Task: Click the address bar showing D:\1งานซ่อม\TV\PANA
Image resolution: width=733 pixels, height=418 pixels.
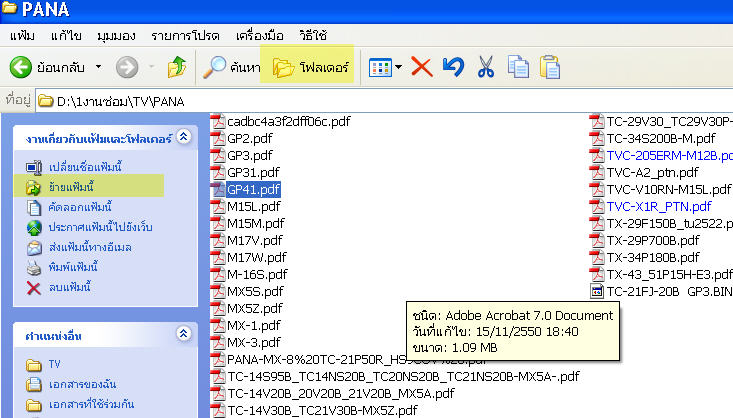Action: [x=383, y=101]
